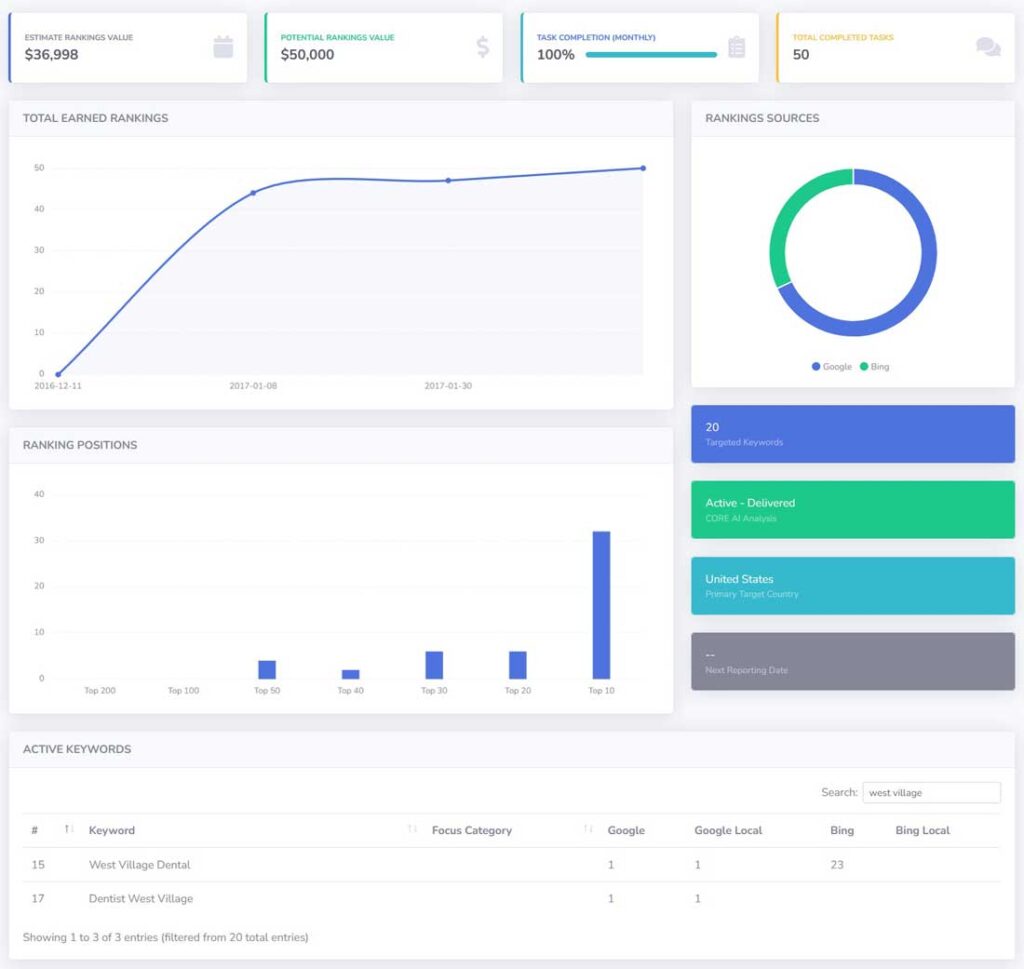
Task: Click the United States target country tile
Action: tap(852, 586)
